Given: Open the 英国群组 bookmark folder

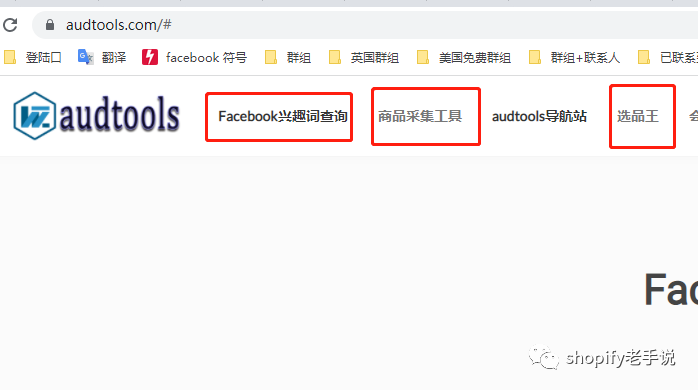Looking at the screenshot, I should (364, 57).
